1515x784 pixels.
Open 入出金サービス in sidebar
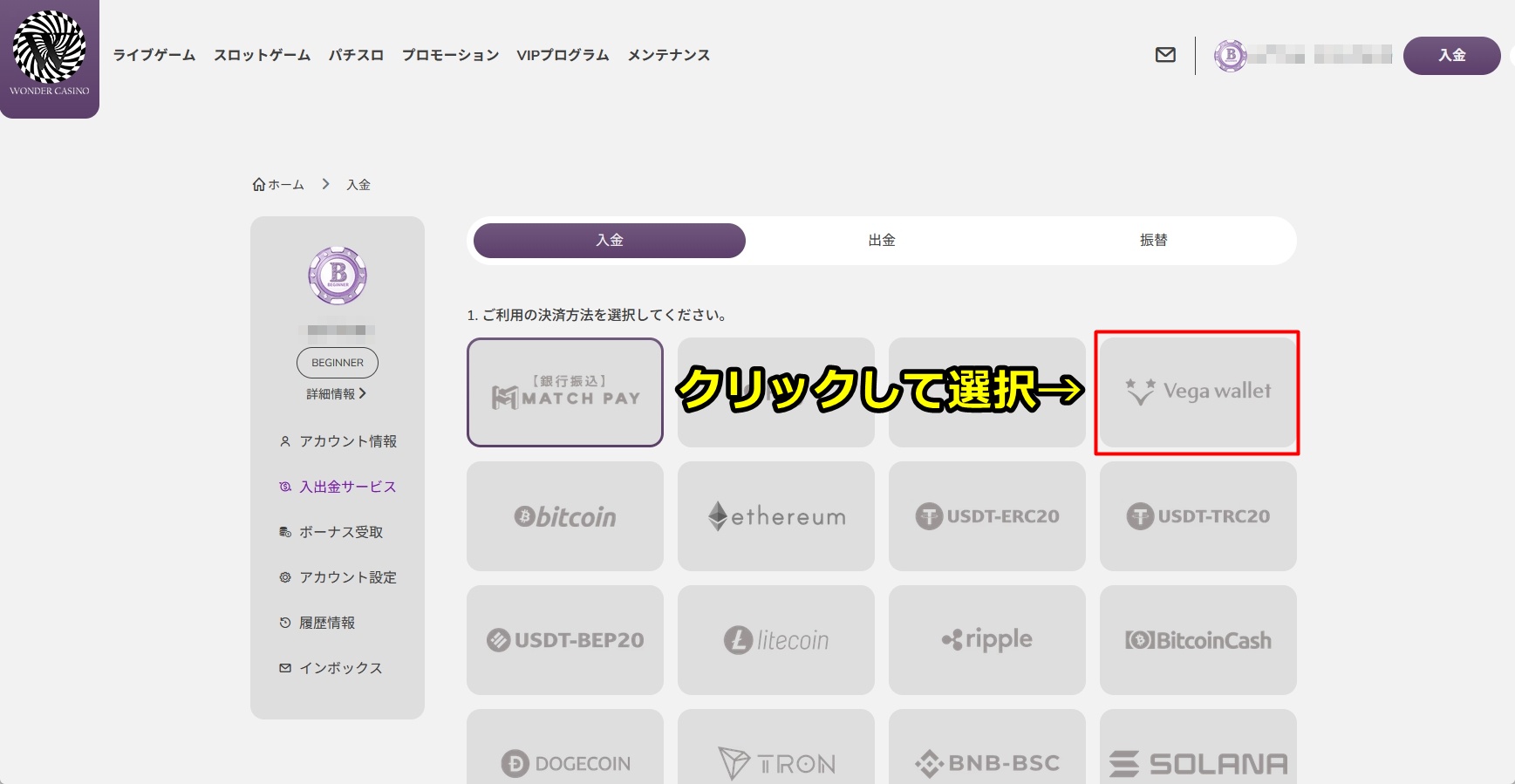tap(338, 487)
